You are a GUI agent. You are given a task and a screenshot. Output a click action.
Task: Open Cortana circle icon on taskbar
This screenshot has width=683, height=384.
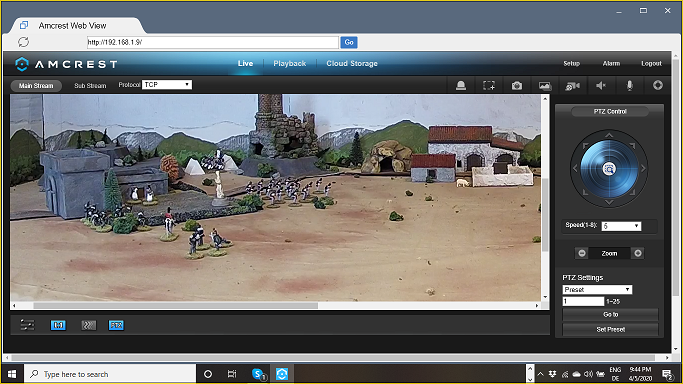pyautogui.click(x=208, y=374)
